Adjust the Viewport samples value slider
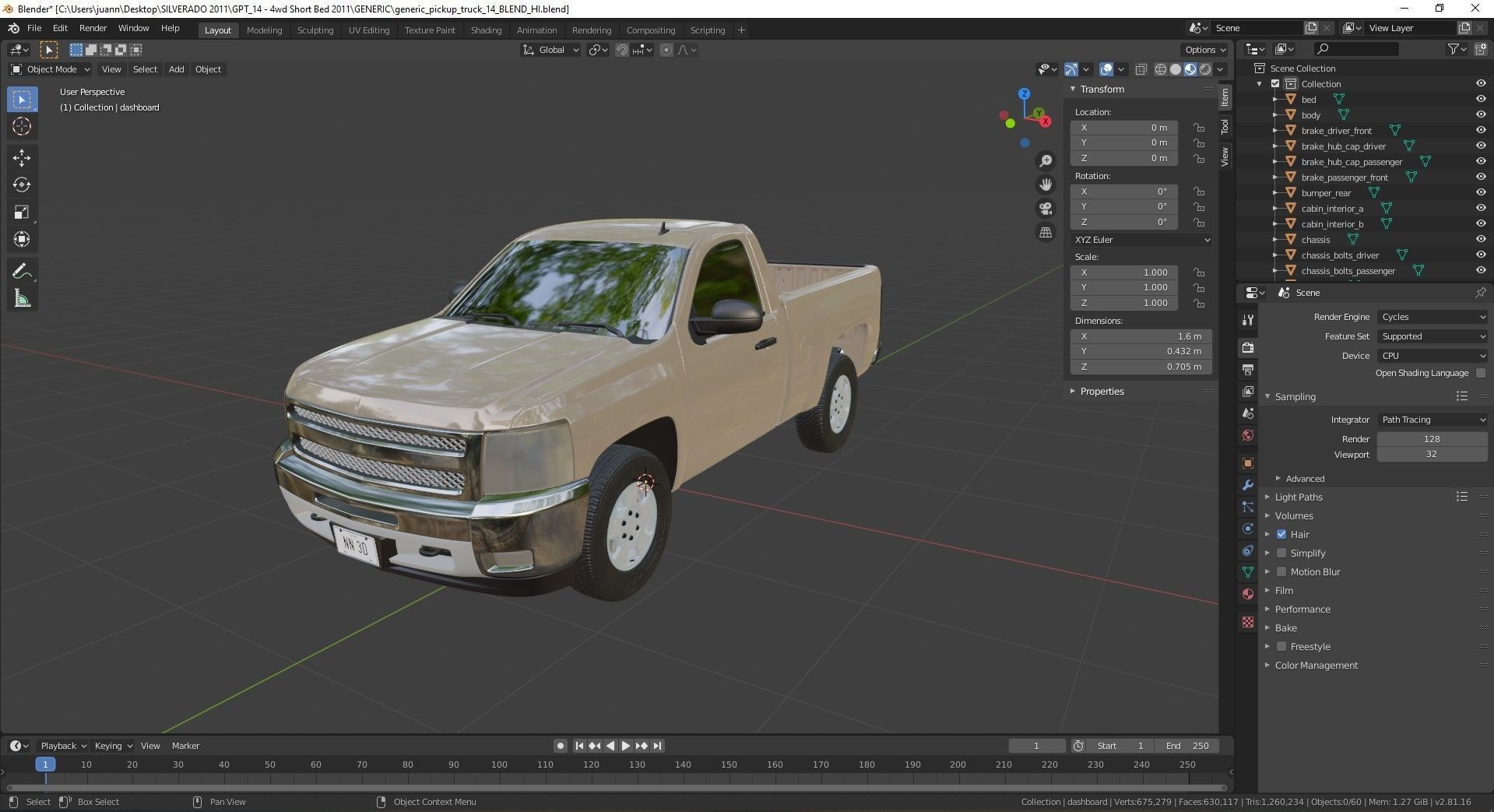Viewport: 1494px width, 812px height. (1432, 455)
